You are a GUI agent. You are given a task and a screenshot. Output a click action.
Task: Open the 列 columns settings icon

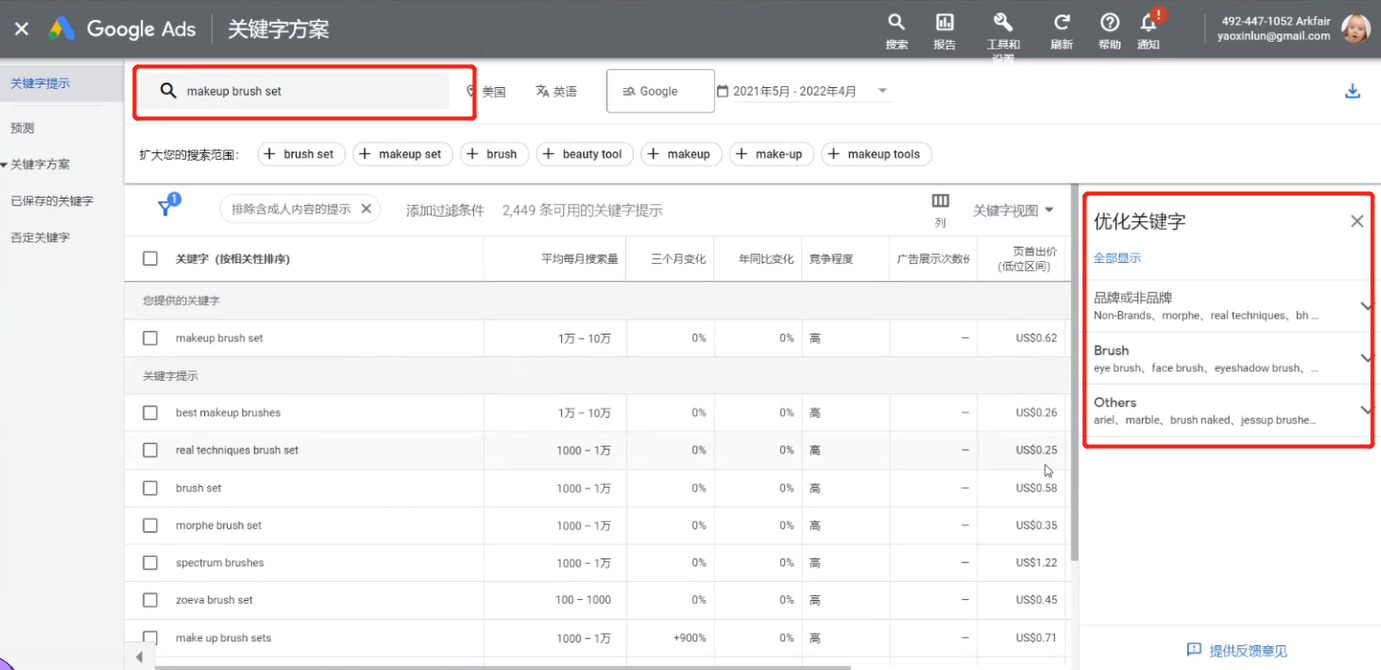[938, 205]
